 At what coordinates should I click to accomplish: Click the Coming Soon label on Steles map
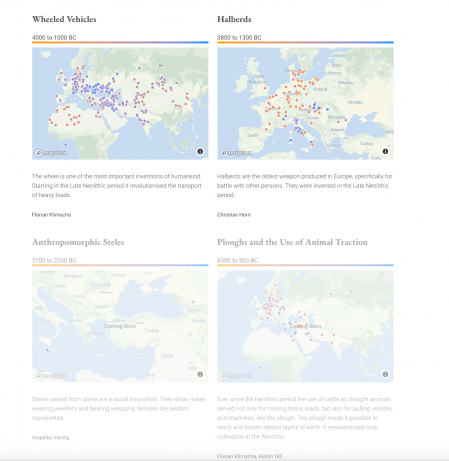point(120,326)
